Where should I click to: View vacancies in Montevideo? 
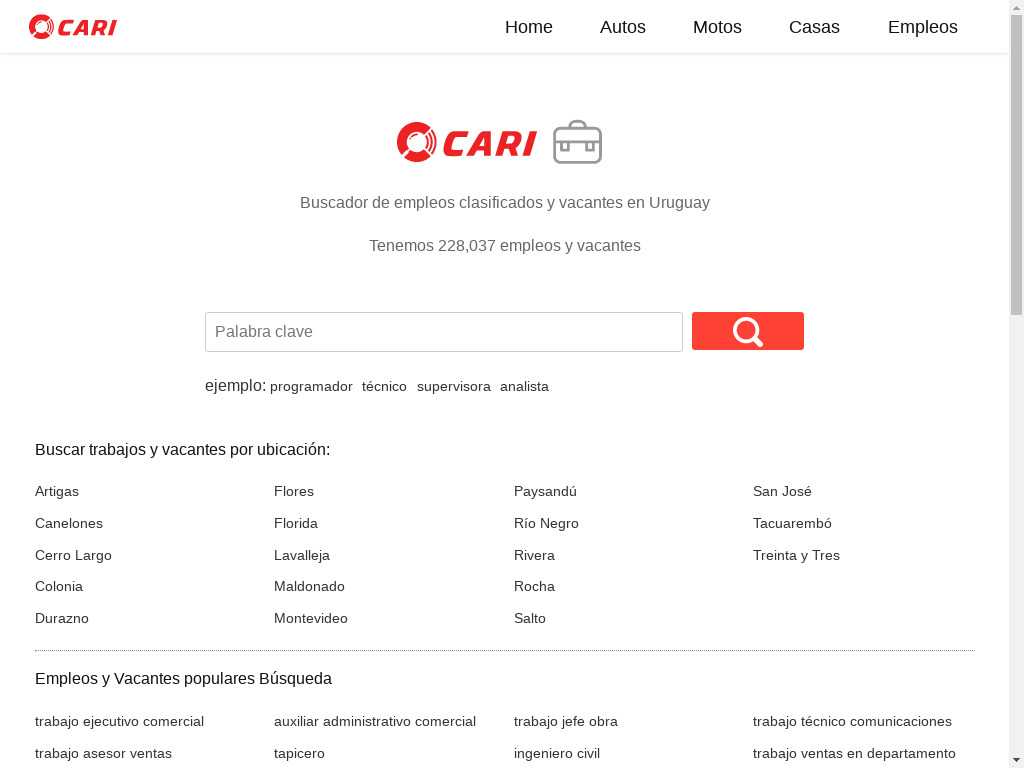click(x=310, y=618)
